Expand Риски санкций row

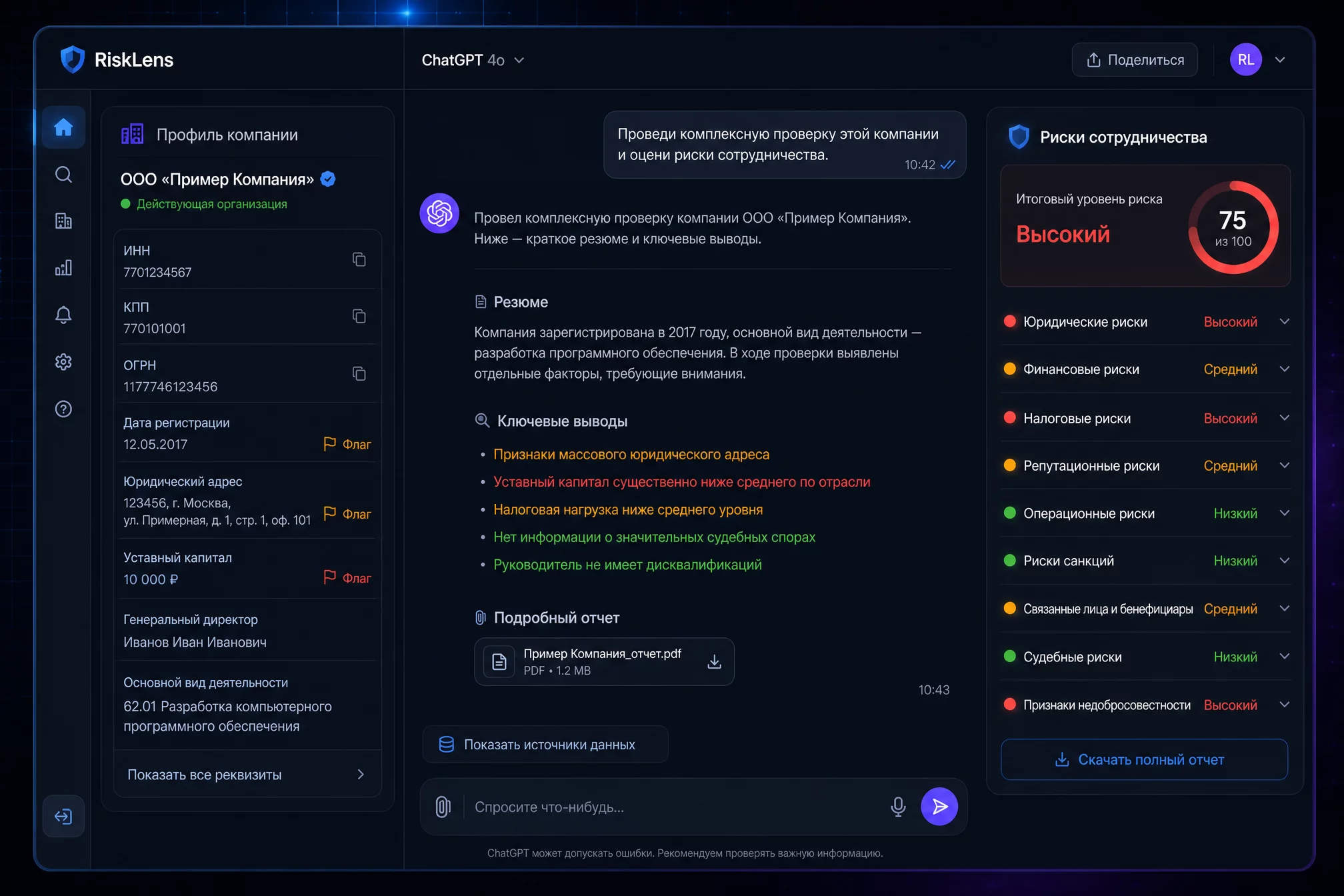click(x=1285, y=561)
